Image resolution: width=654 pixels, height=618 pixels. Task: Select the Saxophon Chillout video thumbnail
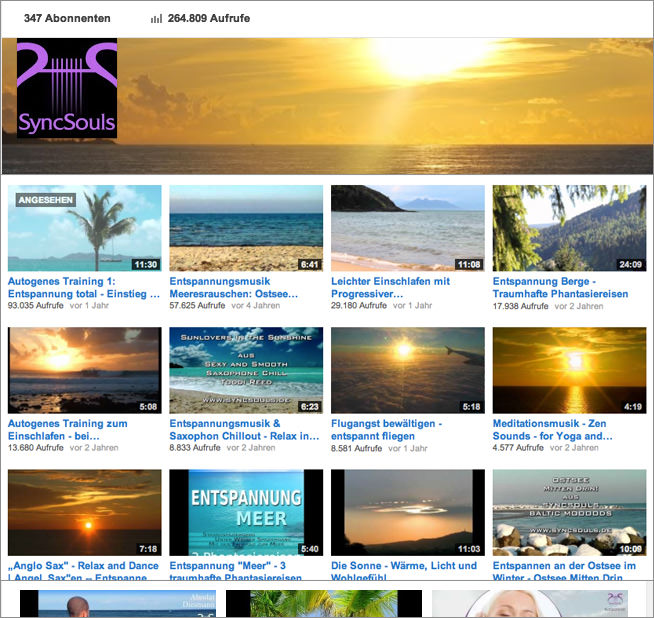(246, 370)
